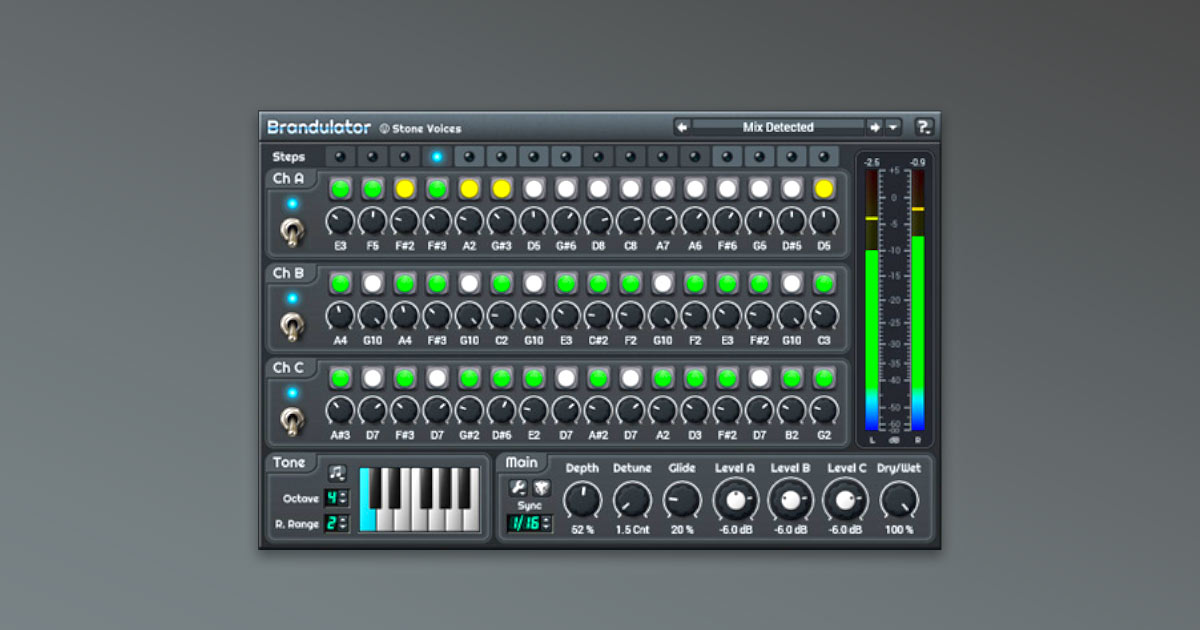Go to the next preset with right arrow
The image size is (1200, 630).
[874, 127]
